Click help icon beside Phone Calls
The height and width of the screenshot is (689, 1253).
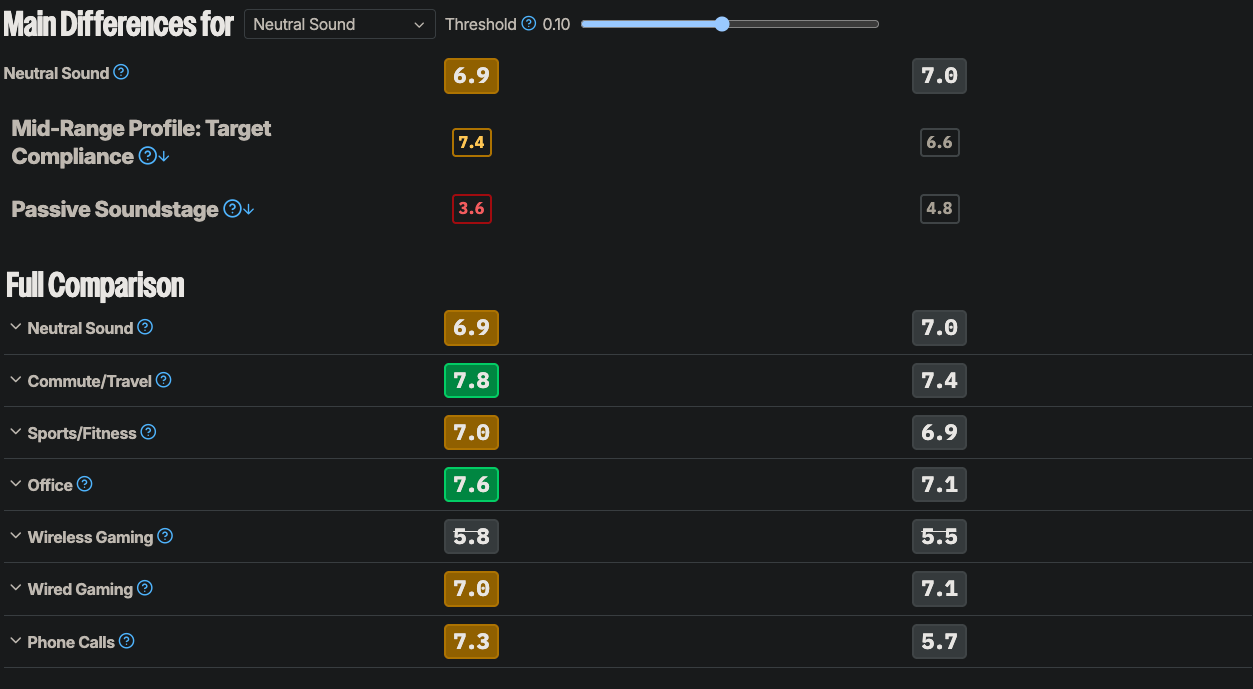pyautogui.click(x=126, y=641)
